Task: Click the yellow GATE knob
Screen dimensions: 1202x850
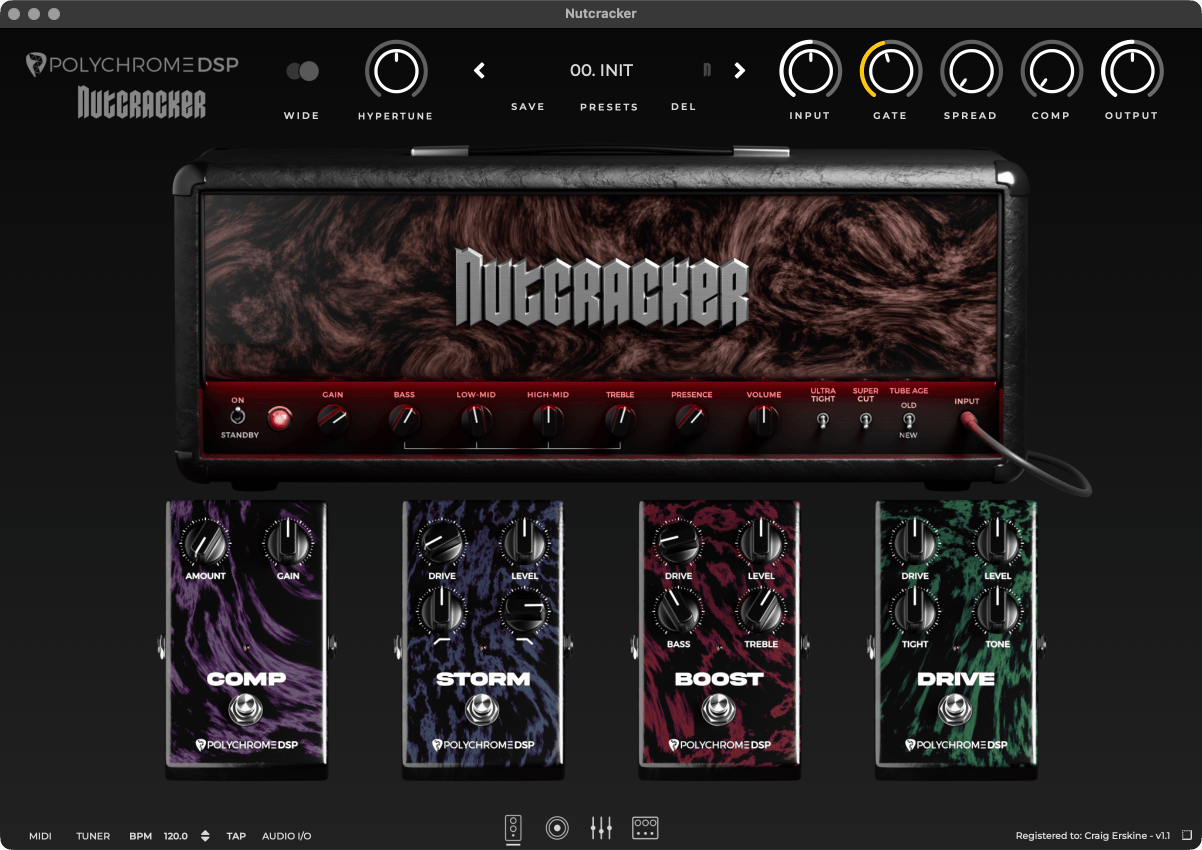Action: [890, 72]
